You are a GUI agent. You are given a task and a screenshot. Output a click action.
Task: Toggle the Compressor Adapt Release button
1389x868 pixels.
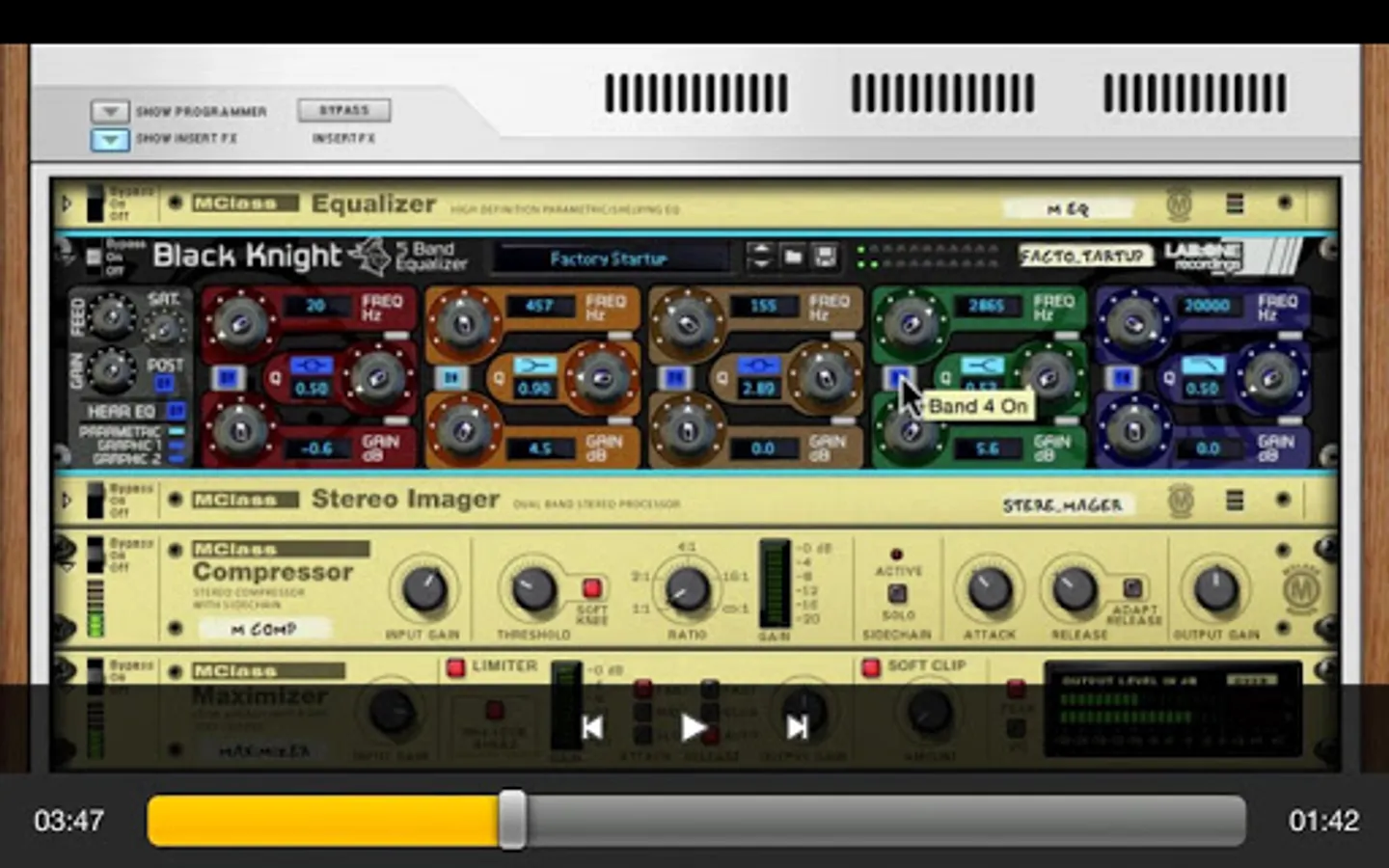tap(1132, 587)
